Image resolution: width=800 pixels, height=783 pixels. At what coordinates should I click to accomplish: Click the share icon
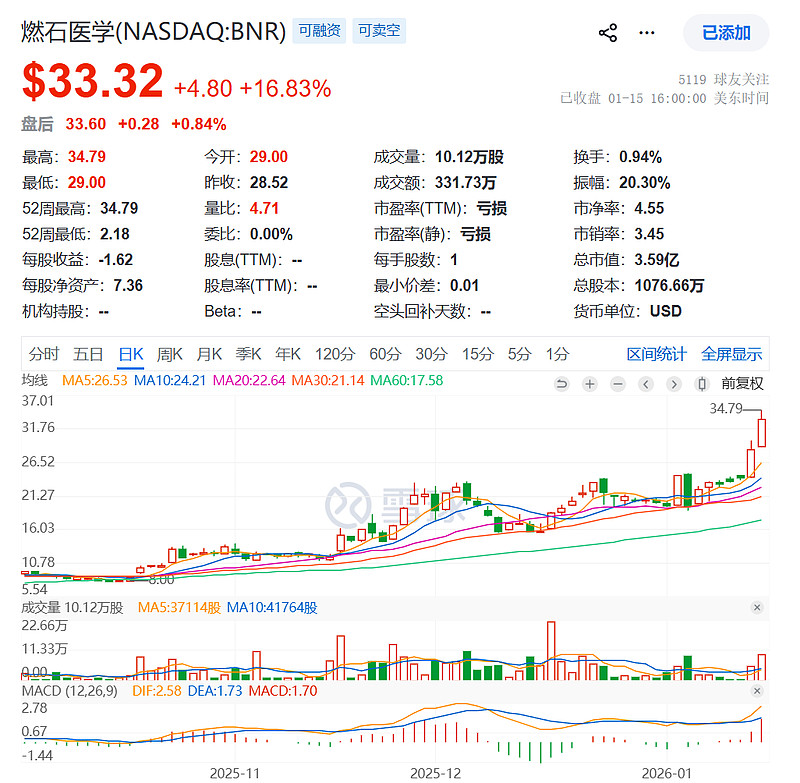pyautogui.click(x=608, y=33)
